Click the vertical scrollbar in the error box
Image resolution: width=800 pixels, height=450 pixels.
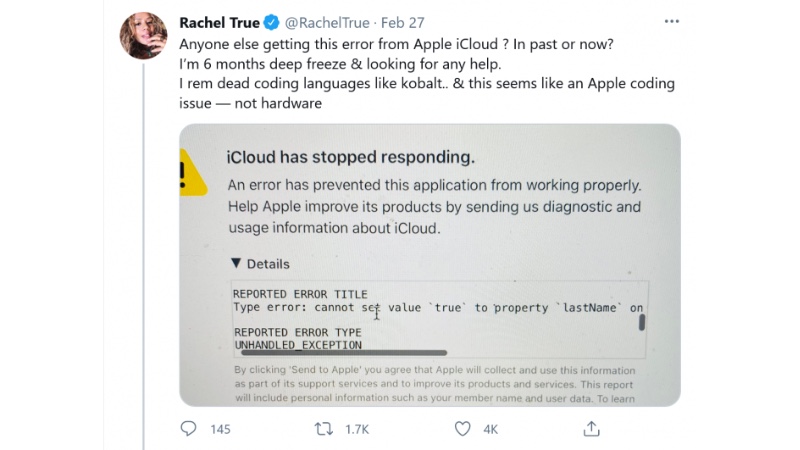641,322
